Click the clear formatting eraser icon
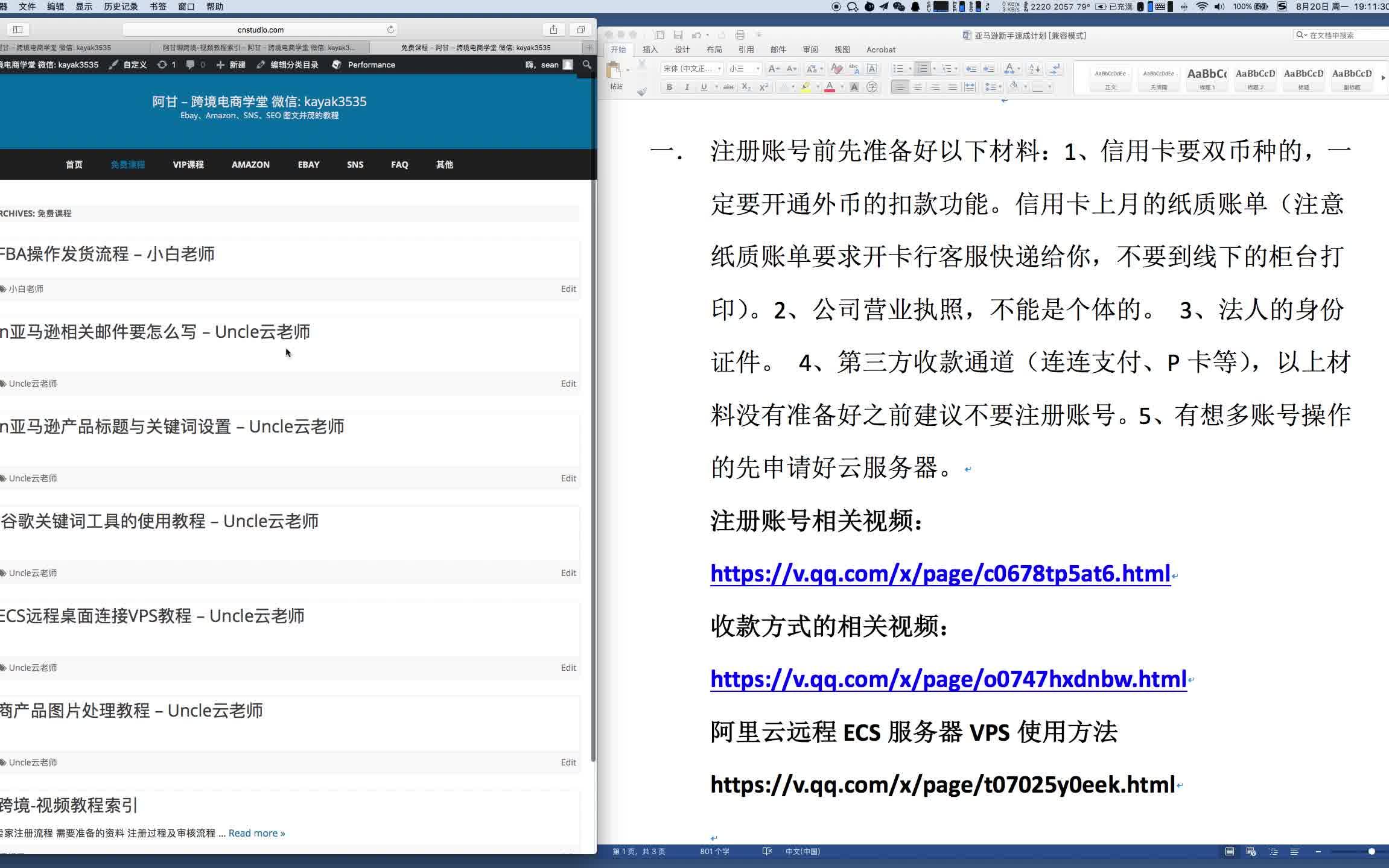 (x=836, y=69)
